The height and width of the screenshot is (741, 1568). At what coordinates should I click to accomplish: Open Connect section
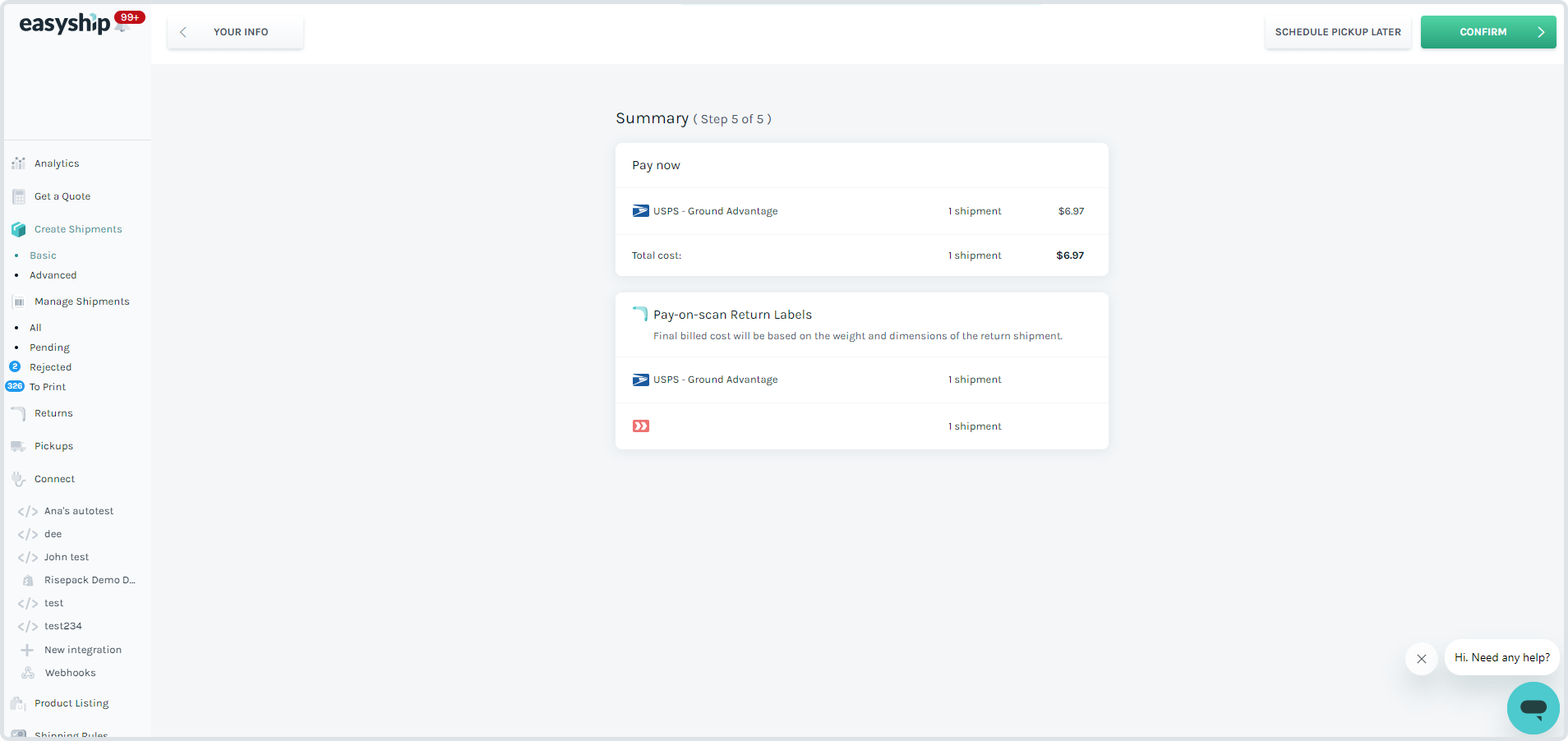click(54, 479)
